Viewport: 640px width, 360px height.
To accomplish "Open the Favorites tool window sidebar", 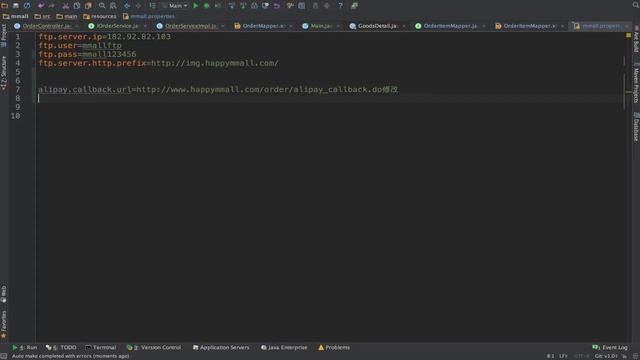I will point(4,324).
